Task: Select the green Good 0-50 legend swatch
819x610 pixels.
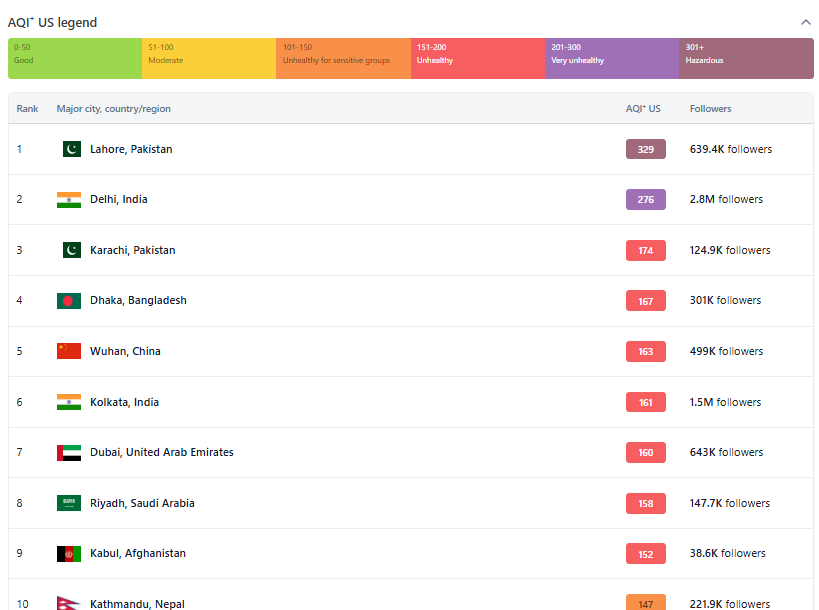Action: 75,58
